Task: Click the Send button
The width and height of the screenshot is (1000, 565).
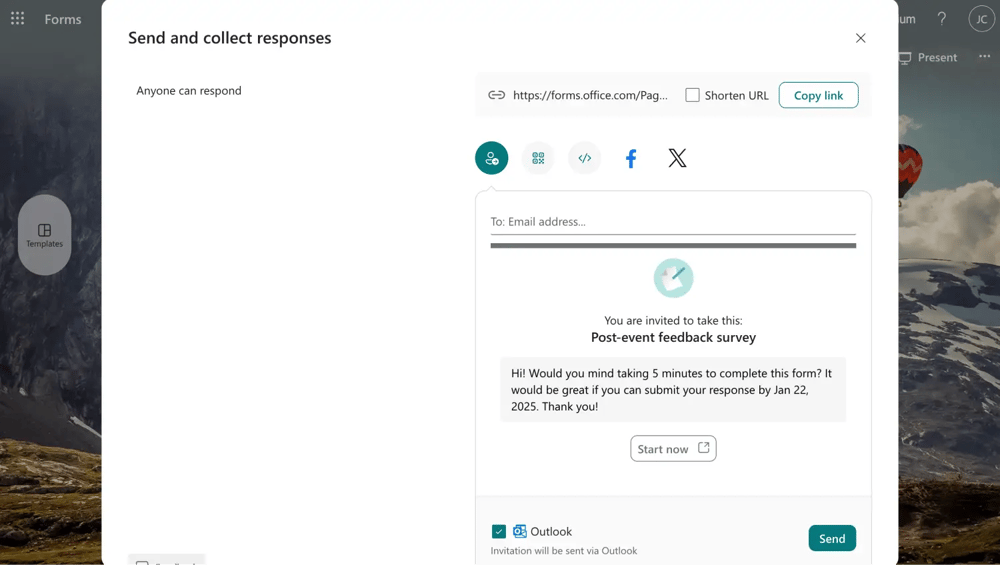Action: click(832, 538)
